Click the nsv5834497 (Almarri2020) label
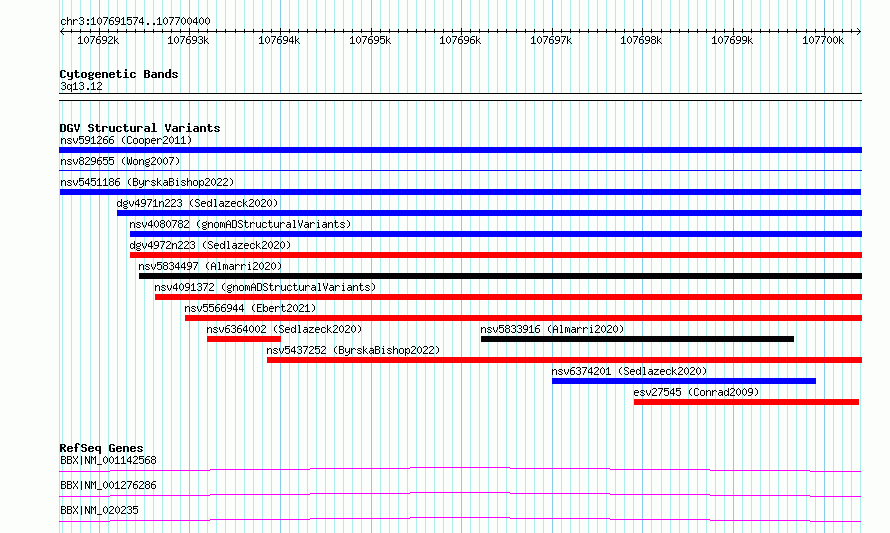Viewport: 890px width, 533px height. point(210,266)
